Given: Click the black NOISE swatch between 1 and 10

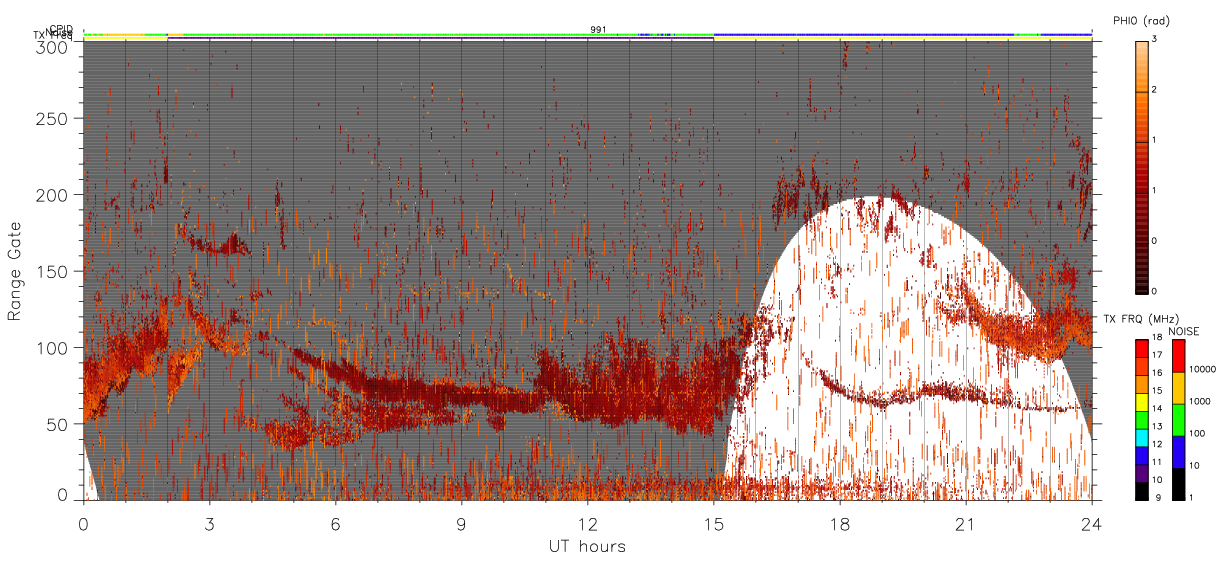Looking at the screenshot, I should (x=1177, y=484).
